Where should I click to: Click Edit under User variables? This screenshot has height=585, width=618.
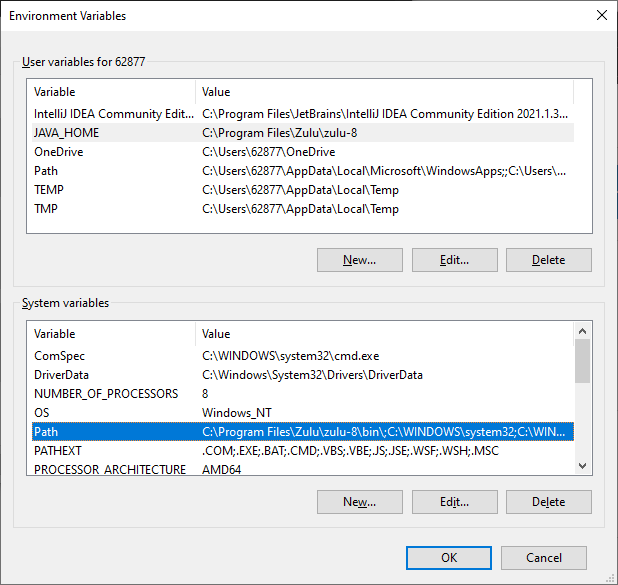454,260
